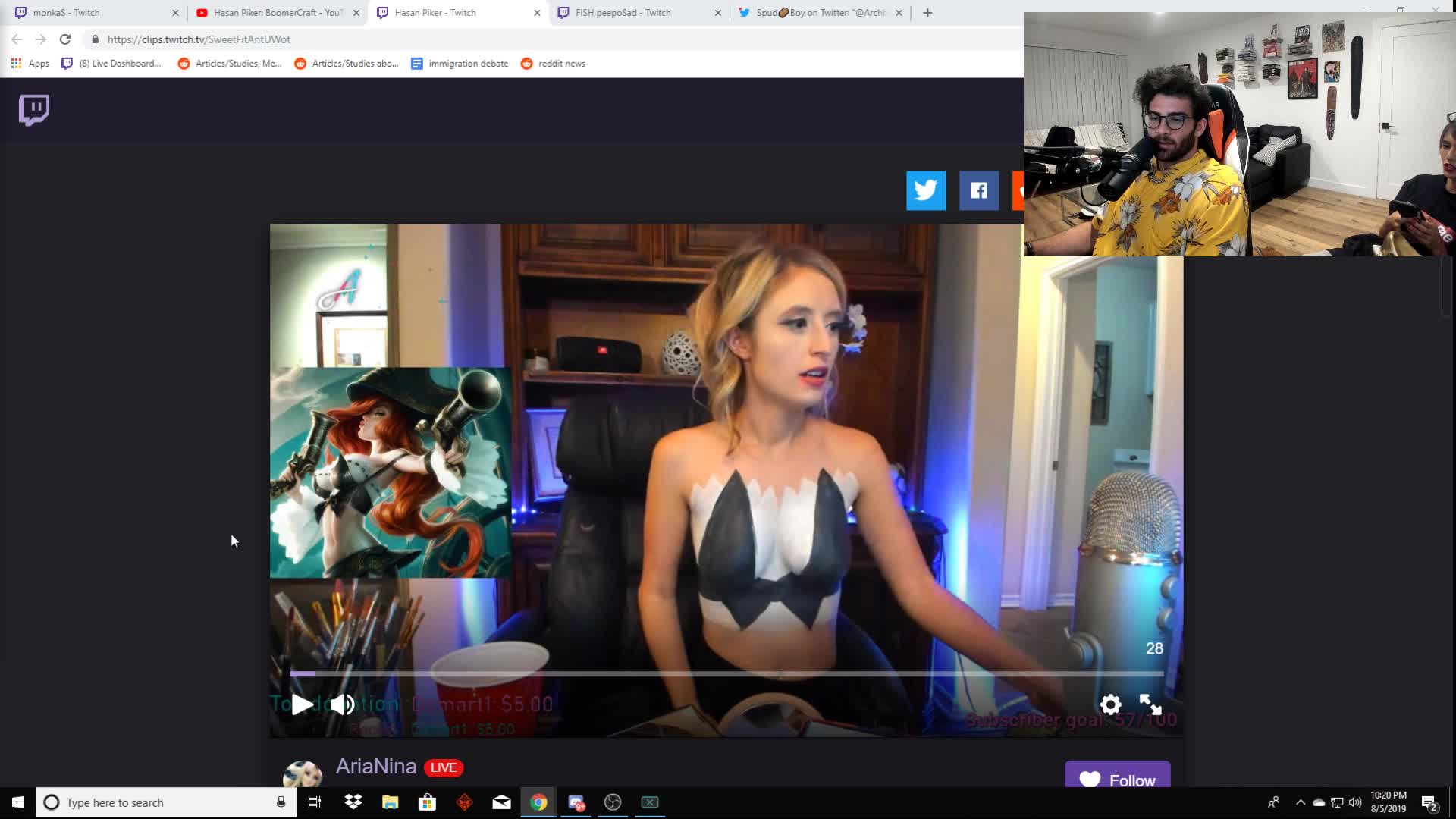Open video settings gear icon
Viewport: 1456px width, 819px height.
[x=1110, y=704]
